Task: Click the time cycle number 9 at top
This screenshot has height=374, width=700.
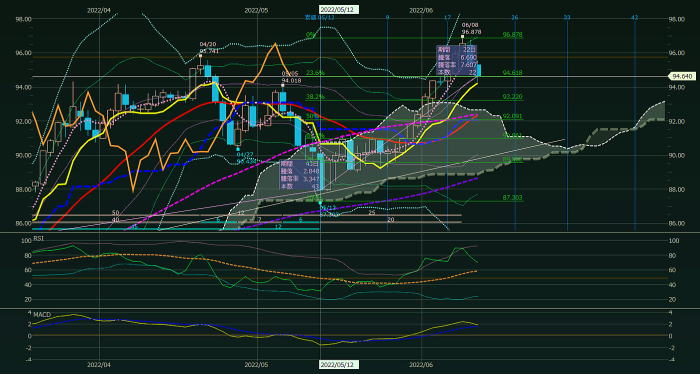Action: [x=388, y=17]
